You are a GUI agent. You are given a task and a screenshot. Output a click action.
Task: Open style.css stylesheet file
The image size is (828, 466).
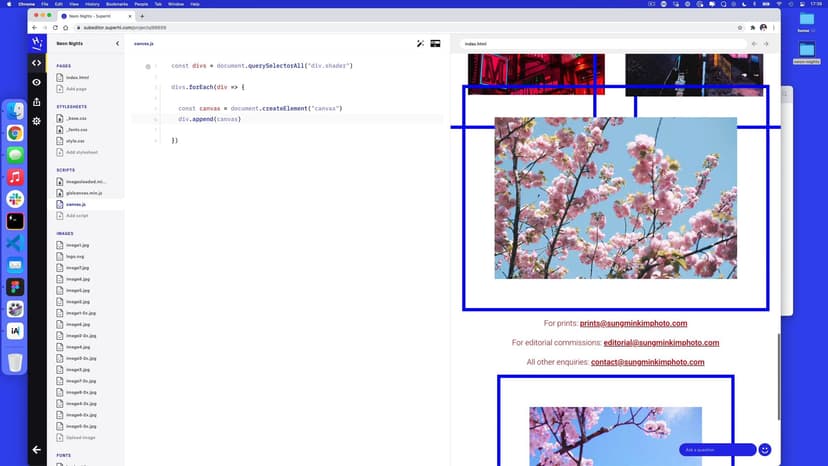[x=75, y=141]
